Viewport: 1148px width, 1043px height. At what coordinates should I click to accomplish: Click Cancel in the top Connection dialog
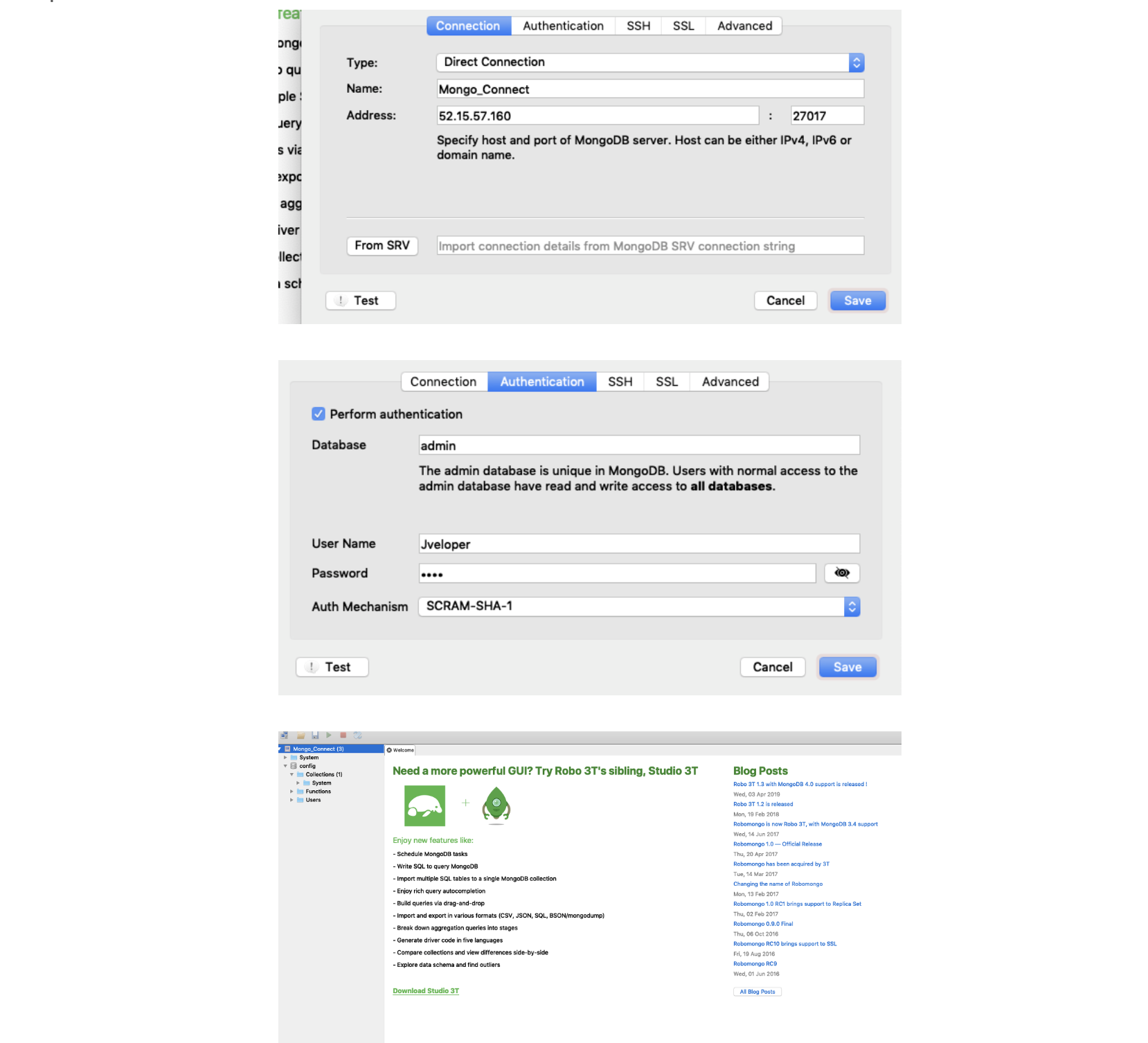tap(785, 301)
